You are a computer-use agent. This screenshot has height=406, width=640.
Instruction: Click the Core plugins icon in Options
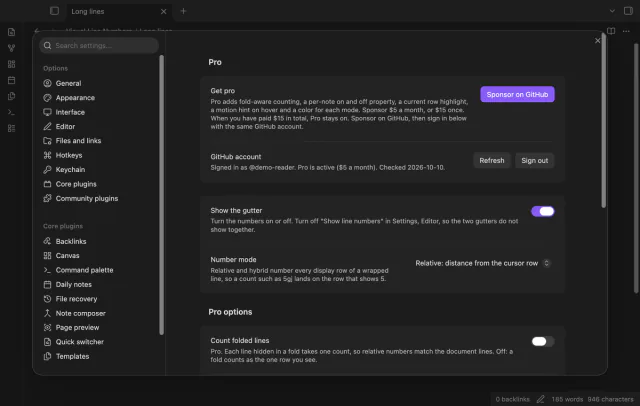47,184
